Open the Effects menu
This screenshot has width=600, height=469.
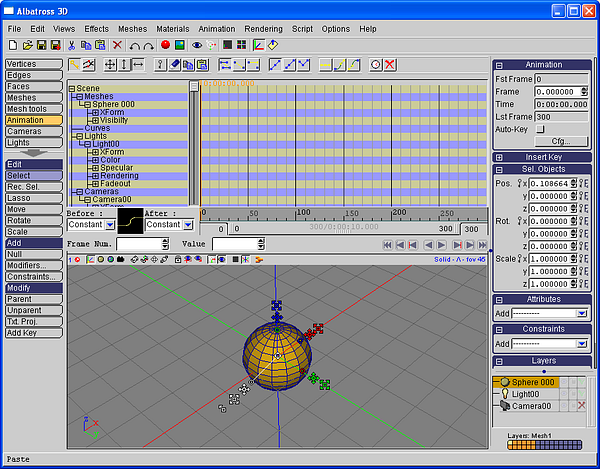coord(96,29)
